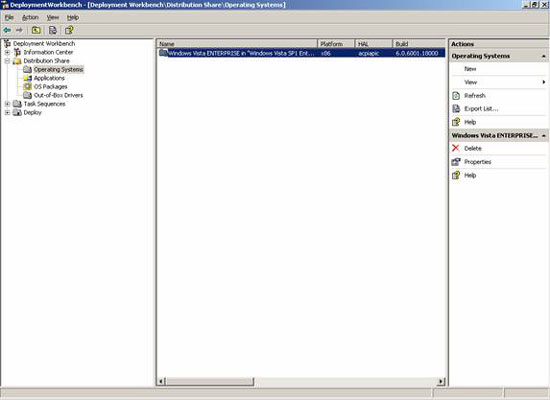The image size is (550, 400).
Task: Open the File menu
Action: pyautogui.click(x=9, y=18)
